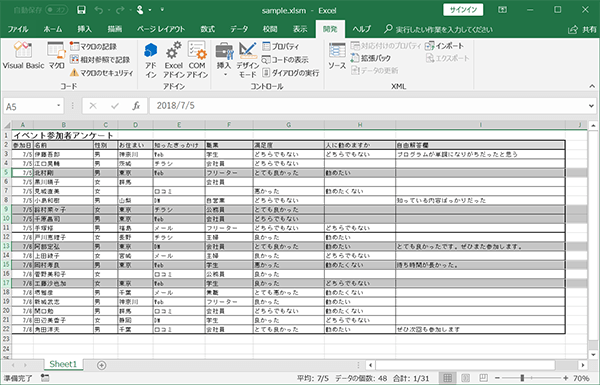
Task: Open Customize Quick Access Toolbar dropdown
Action: pos(162,10)
